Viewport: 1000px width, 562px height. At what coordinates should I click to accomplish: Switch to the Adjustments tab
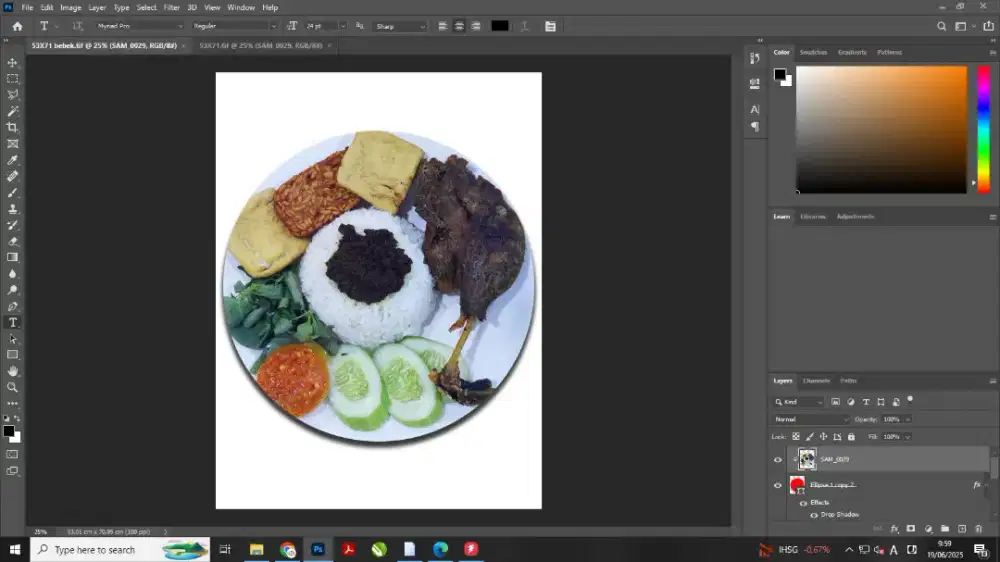click(x=855, y=216)
